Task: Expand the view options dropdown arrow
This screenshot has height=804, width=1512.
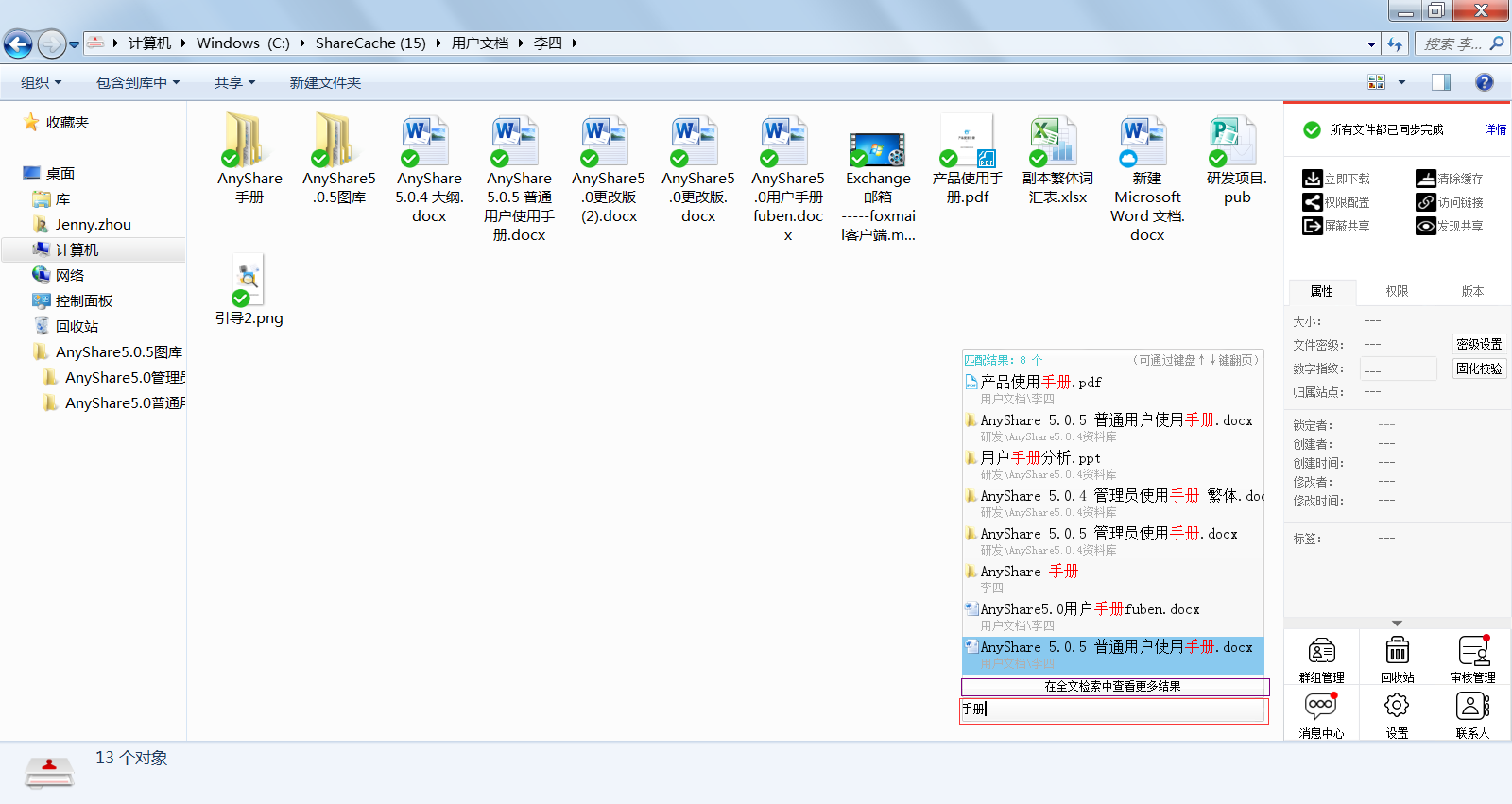Action: click(x=1401, y=82)
